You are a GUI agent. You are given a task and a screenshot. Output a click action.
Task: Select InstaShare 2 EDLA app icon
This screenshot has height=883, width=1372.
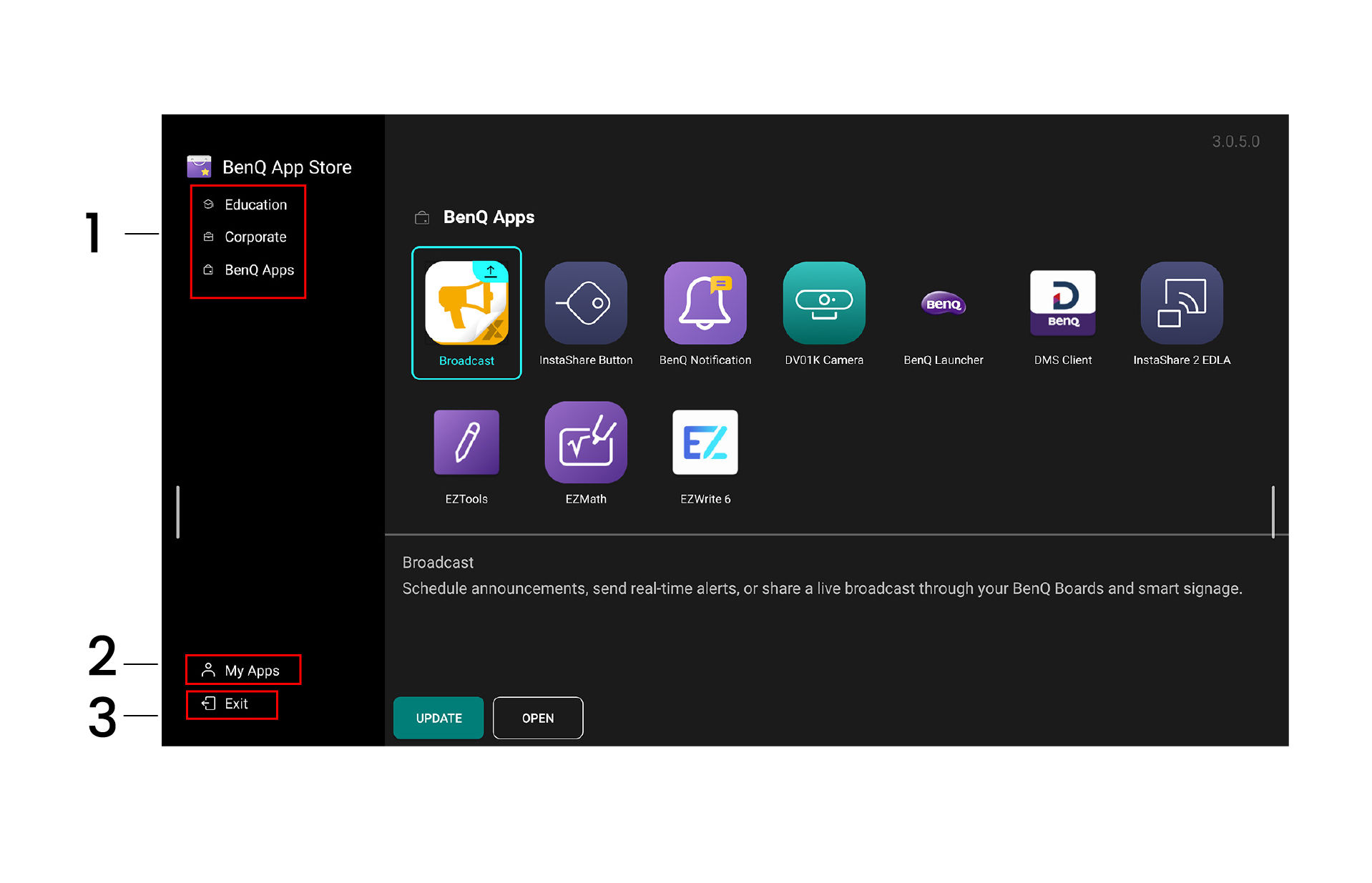(1181, 303)
